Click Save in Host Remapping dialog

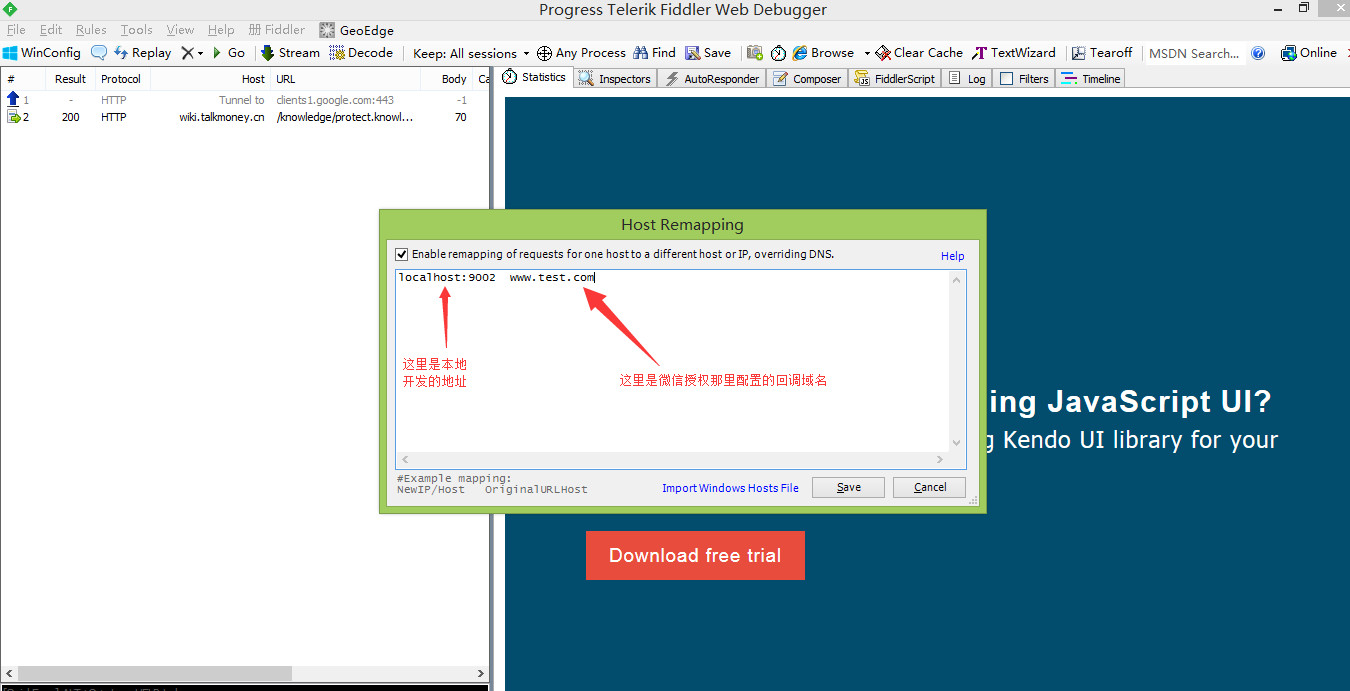(x=849, y=487)
